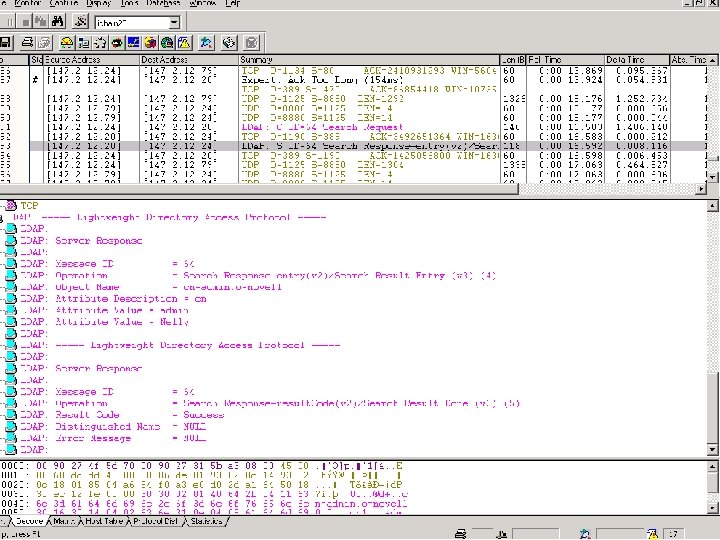Open the adapter selection dropdown
Image resolution: width=720 pixels, height=540 pixels.
tap(174, 22)
